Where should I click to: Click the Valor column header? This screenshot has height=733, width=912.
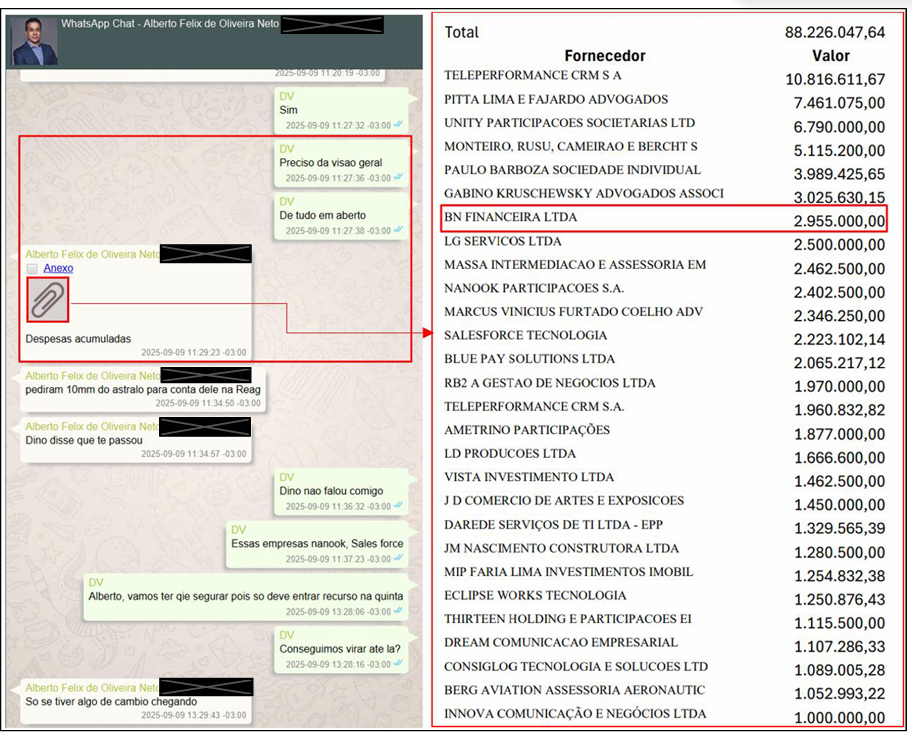[x=831, y=56]
